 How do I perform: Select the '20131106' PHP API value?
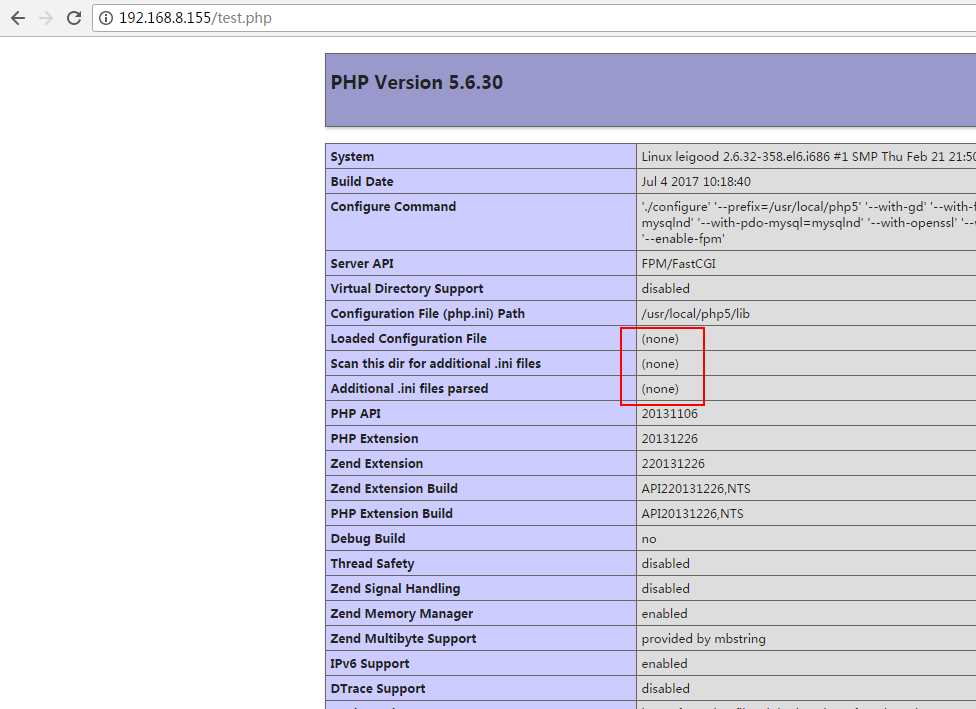coord(670,413)
